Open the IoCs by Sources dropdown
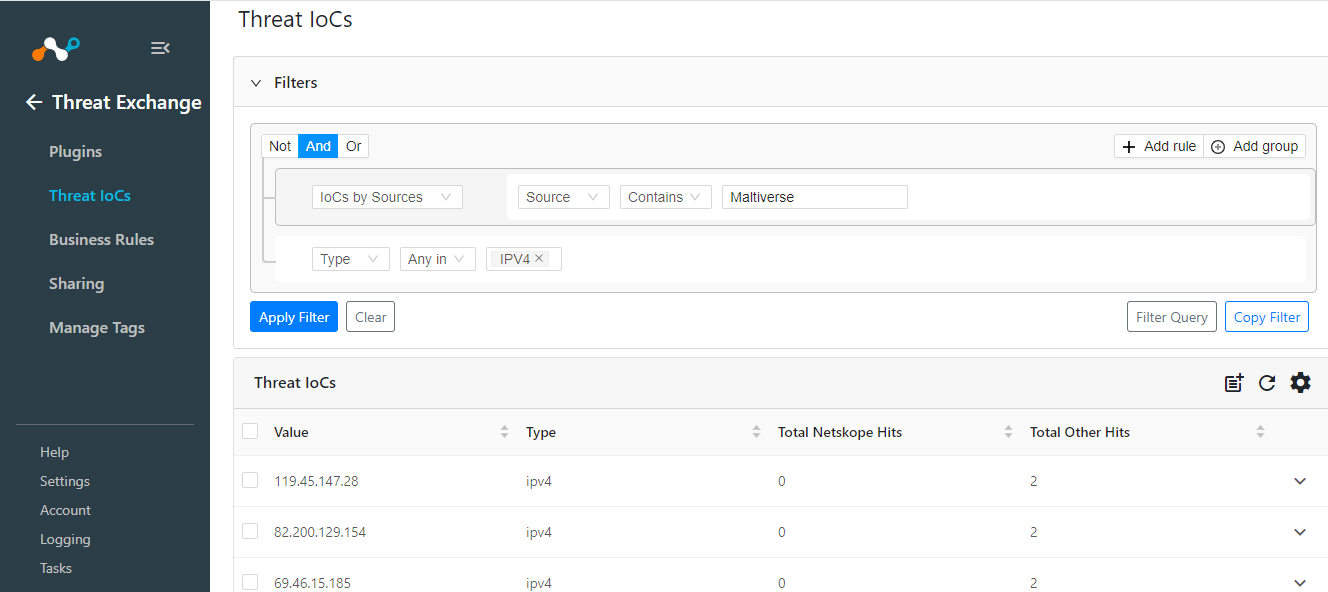 pos(387,197)
